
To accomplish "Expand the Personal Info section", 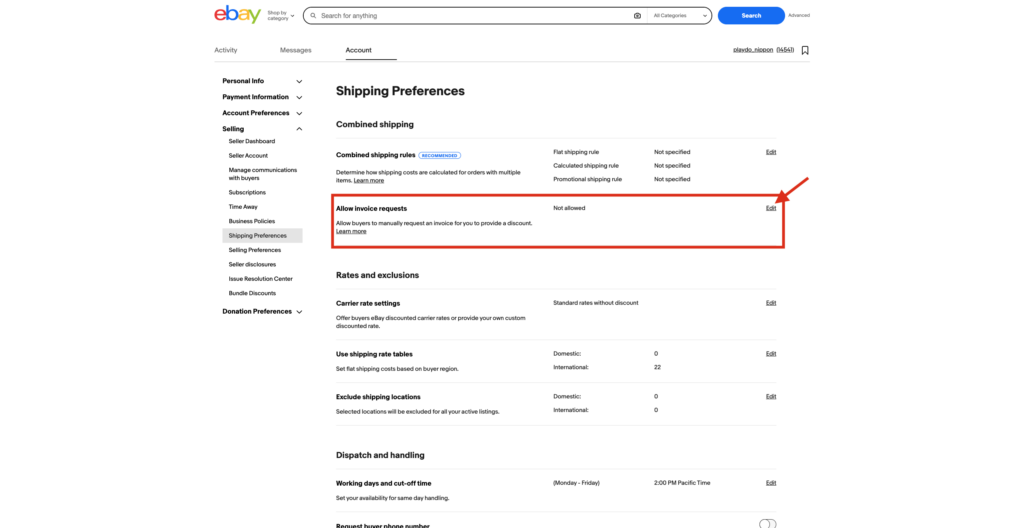I will tap(262, 81).
